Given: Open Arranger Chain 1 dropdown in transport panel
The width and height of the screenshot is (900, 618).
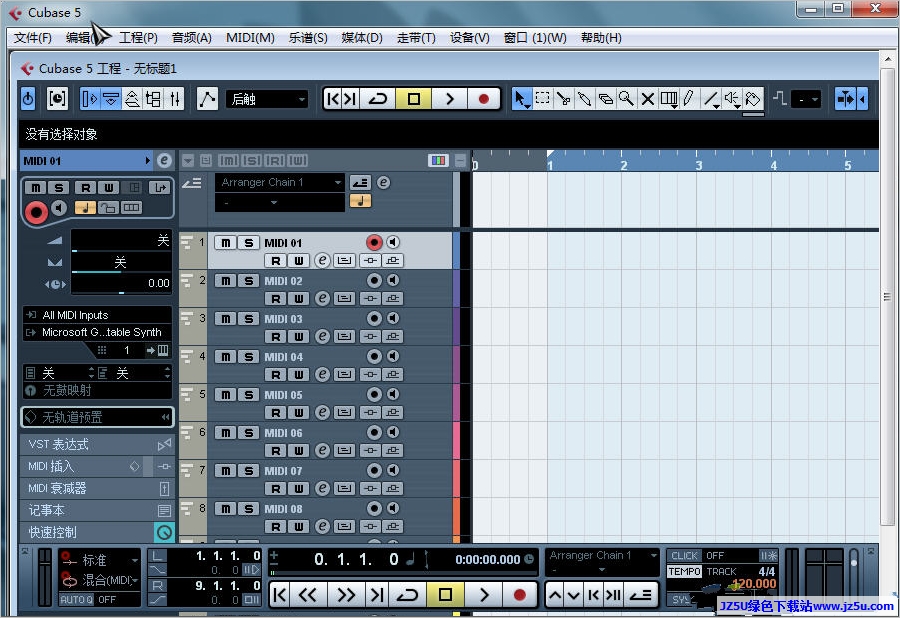Looking at the screenshot, I should 602,555.
